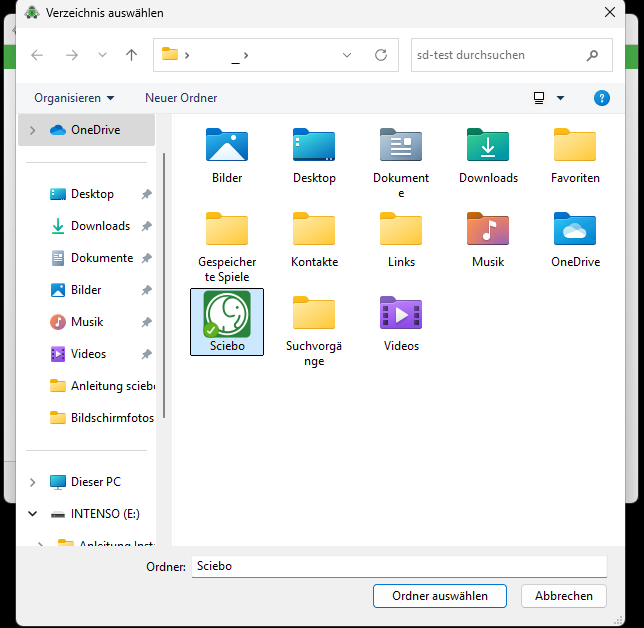The width and height of the screenshot is (644, 628).
Task: Click the Ordner name input field
Action: (x=398, y=566)
